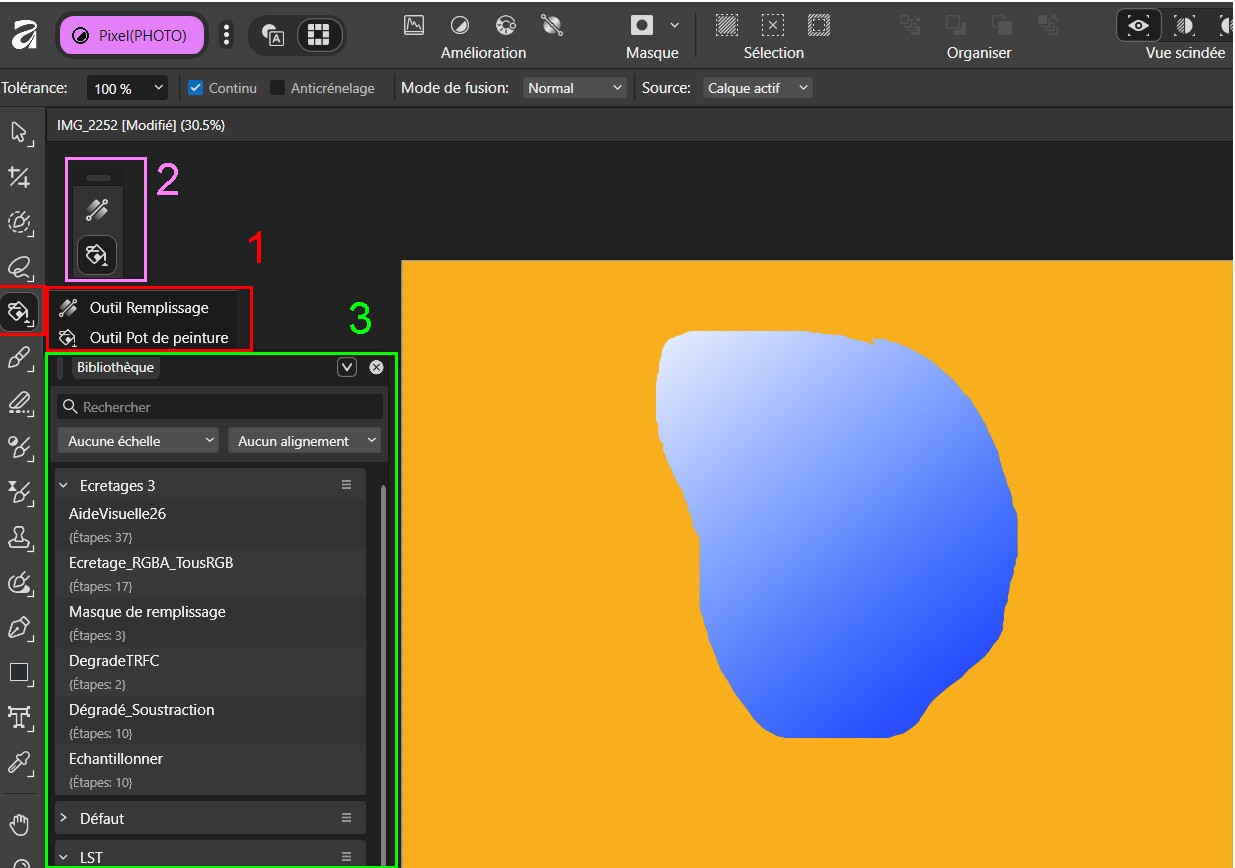Select the Erase Brush tool
This screenshot has height=868, width=1235.
click(20, 403)
